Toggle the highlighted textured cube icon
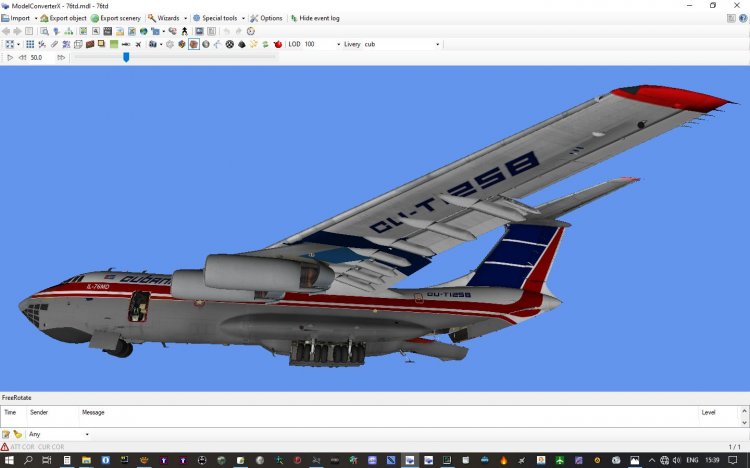The width and height of the screenshot is (750, 468). pos(194,44)
